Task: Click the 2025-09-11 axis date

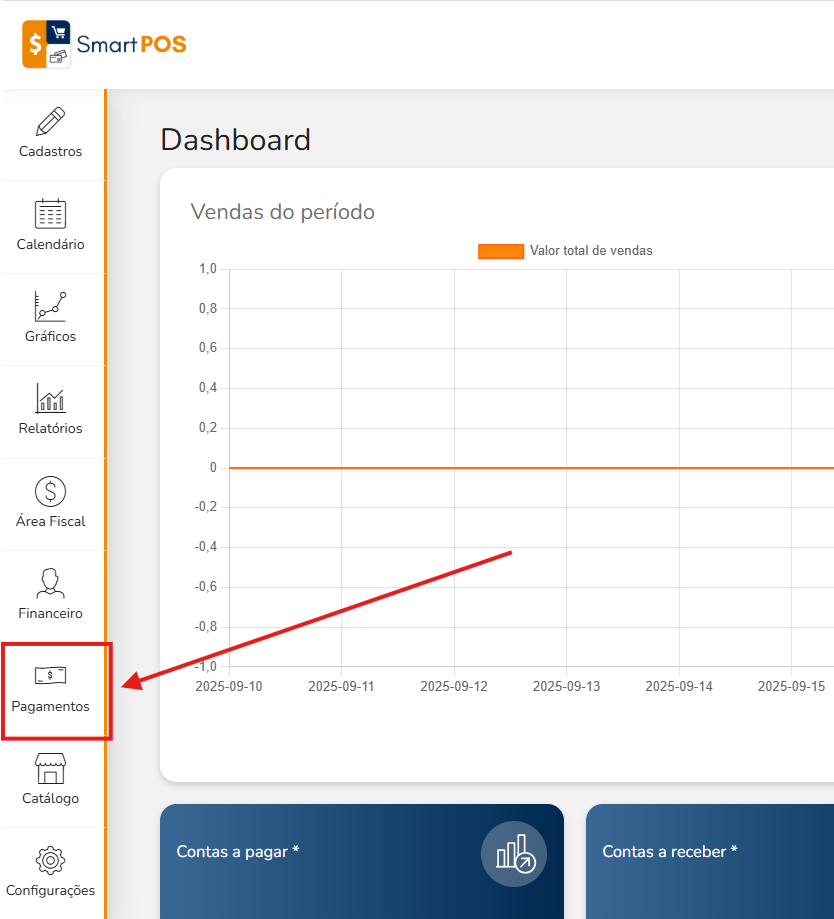Action: (x=341, y=686)
